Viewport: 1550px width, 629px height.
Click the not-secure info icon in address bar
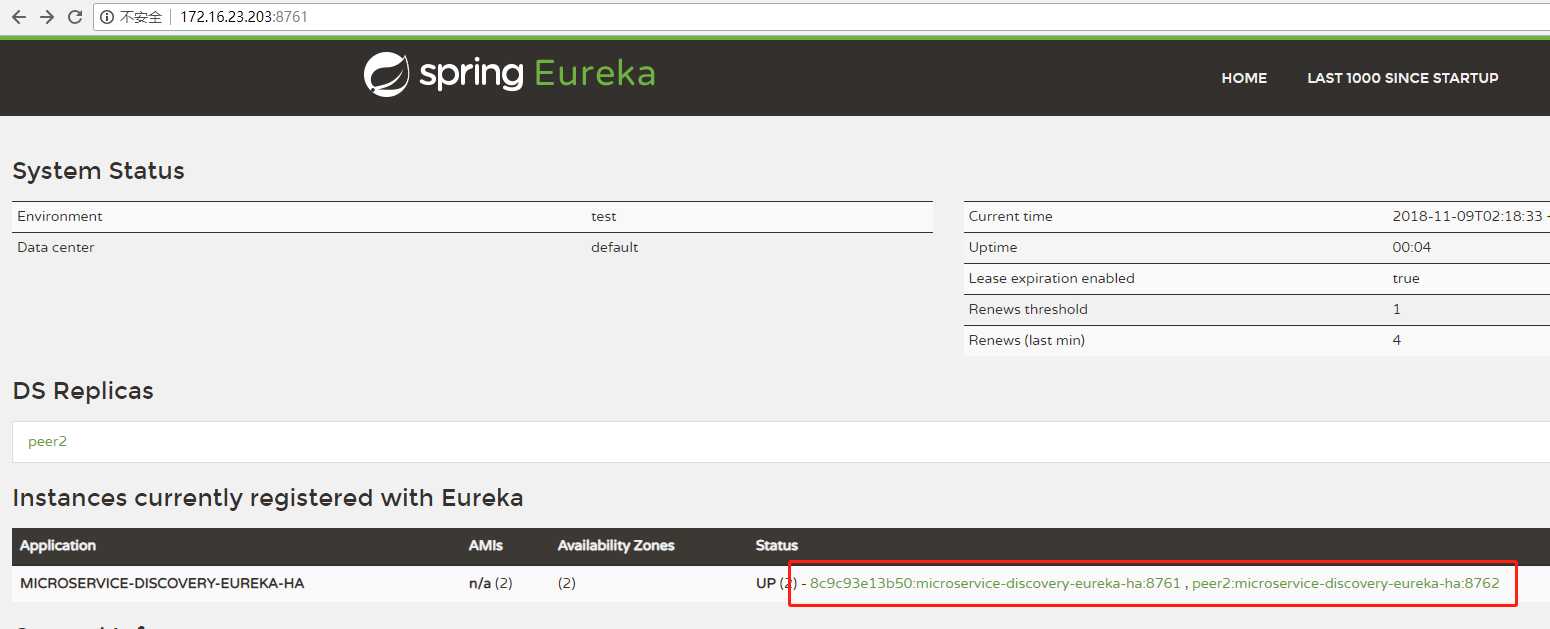point(108,17)
